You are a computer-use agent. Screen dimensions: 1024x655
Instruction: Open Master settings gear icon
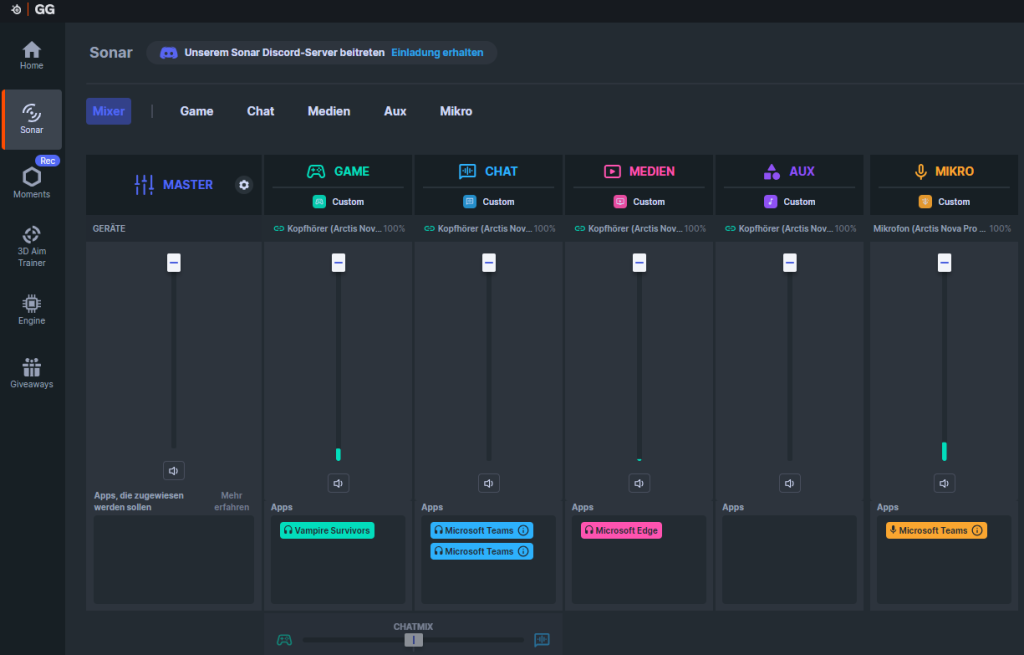(243, 185)
